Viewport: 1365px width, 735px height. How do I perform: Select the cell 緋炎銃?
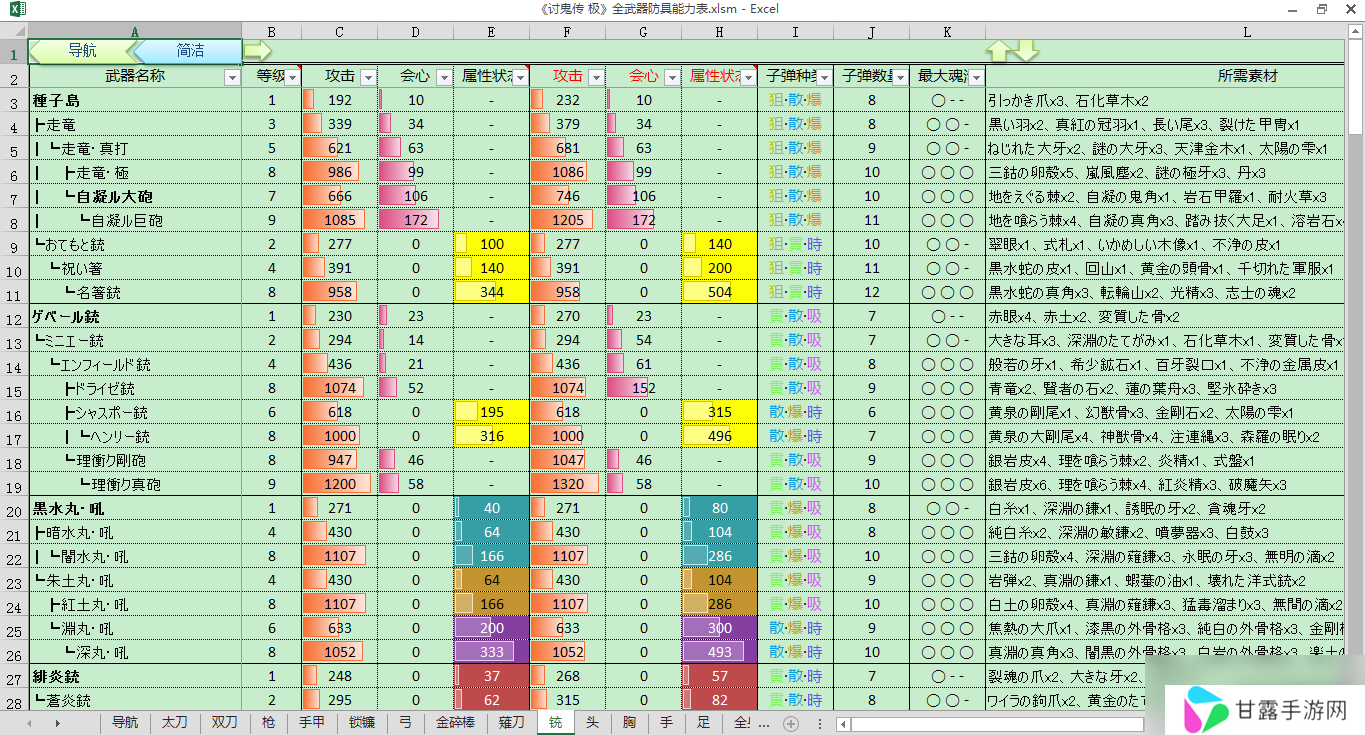(x=135, y=676)
